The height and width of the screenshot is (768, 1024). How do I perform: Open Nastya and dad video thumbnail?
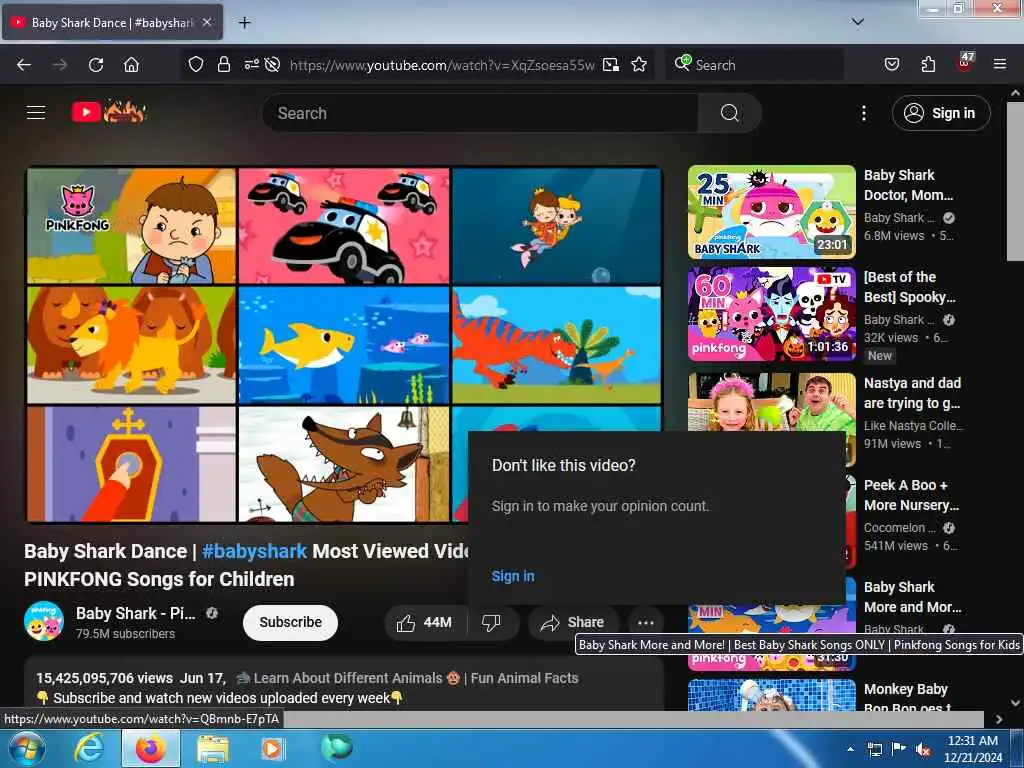click(x=771, y=402)
